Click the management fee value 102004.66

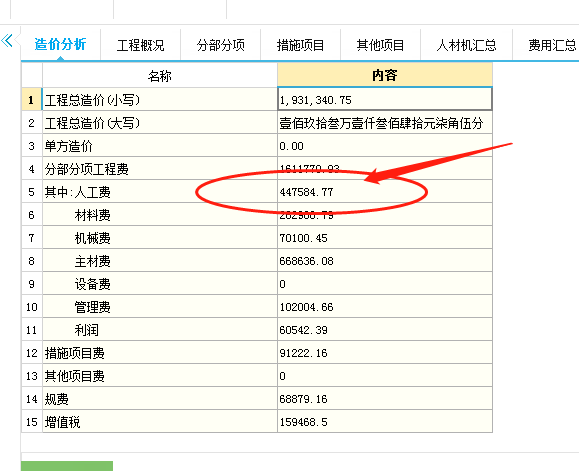(385, 307)
